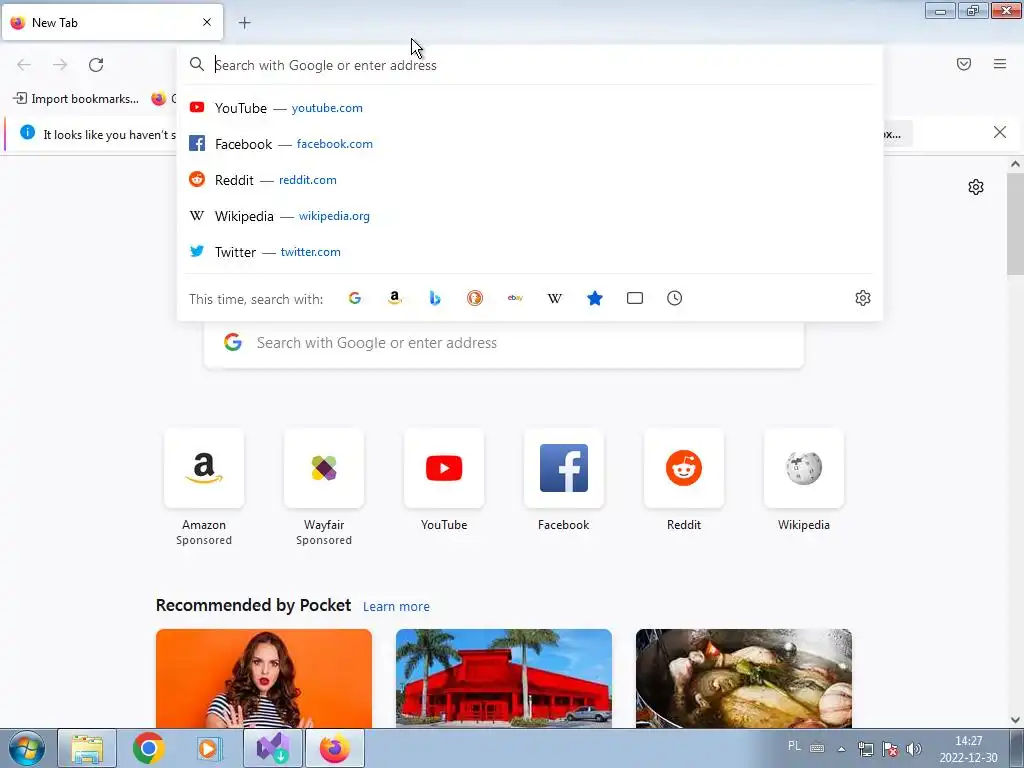The width and height of the screenshot is (1024, 768).
Task: Search bookmarks using the star icon
Action: (595, 298)
